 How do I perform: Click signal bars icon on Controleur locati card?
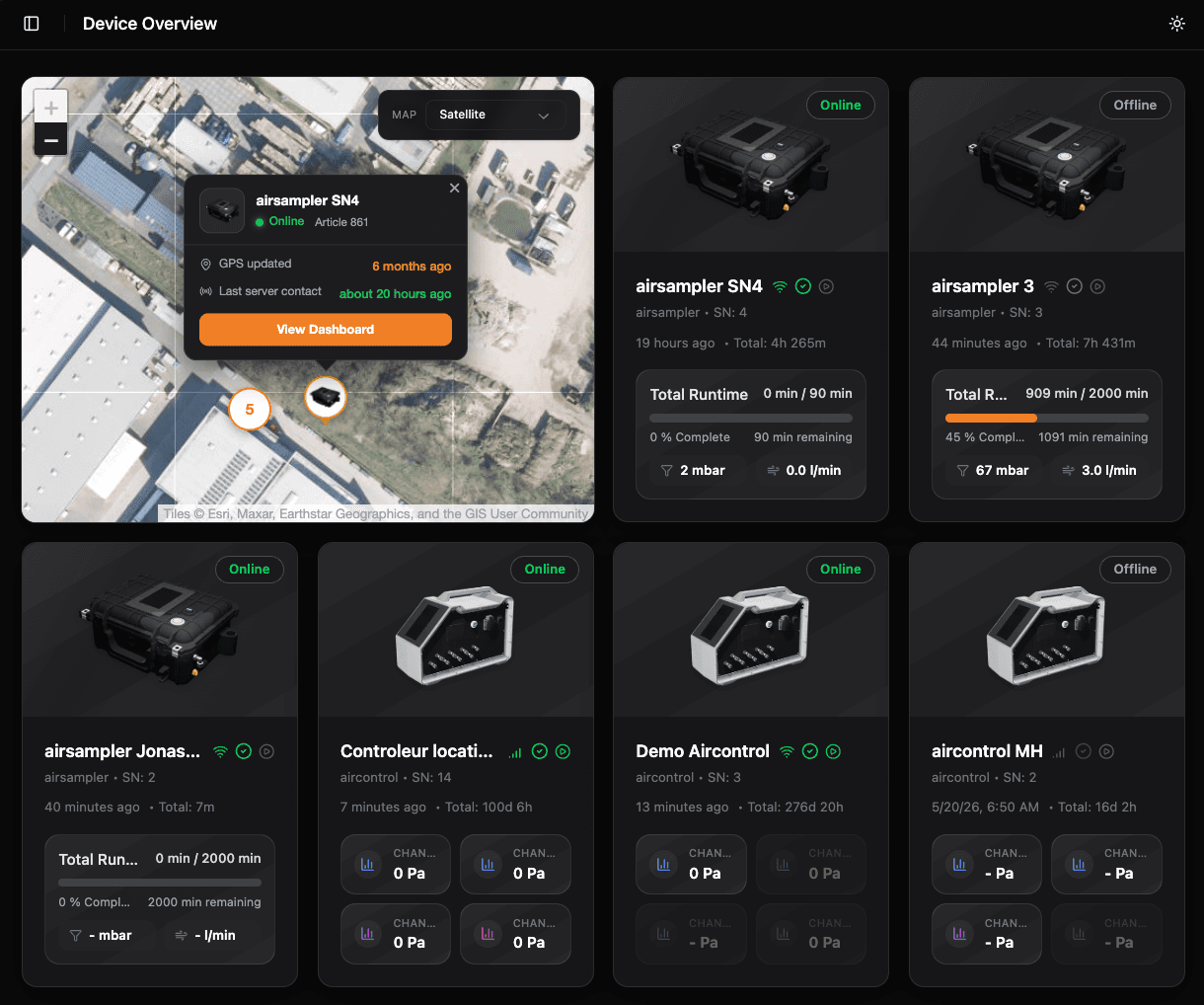tap(515, 751)
